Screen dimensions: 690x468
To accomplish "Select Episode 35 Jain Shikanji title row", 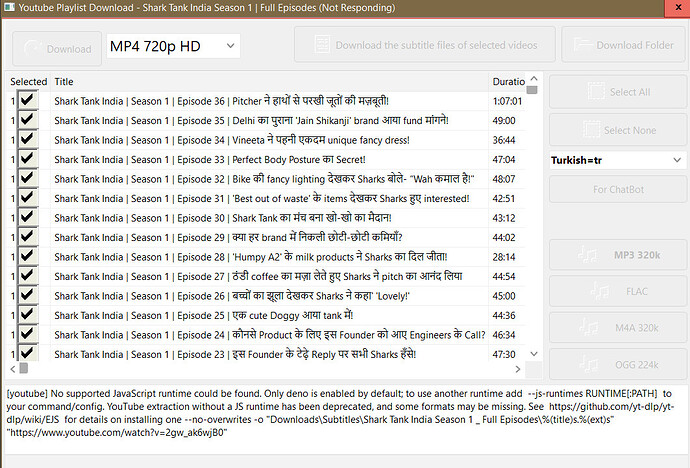I will [251, 121].
